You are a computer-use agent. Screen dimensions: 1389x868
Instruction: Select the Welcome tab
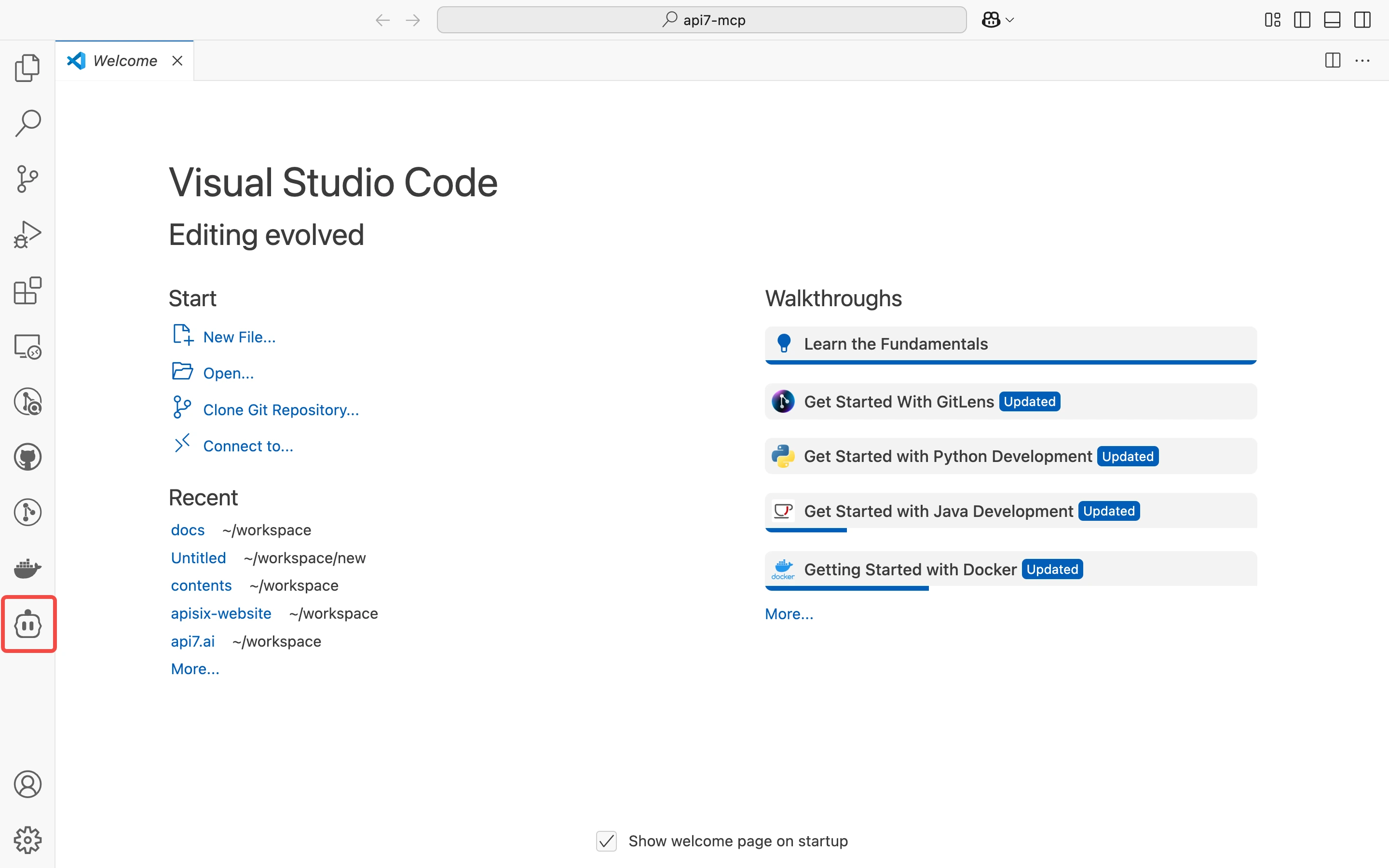tap(124, 60)
